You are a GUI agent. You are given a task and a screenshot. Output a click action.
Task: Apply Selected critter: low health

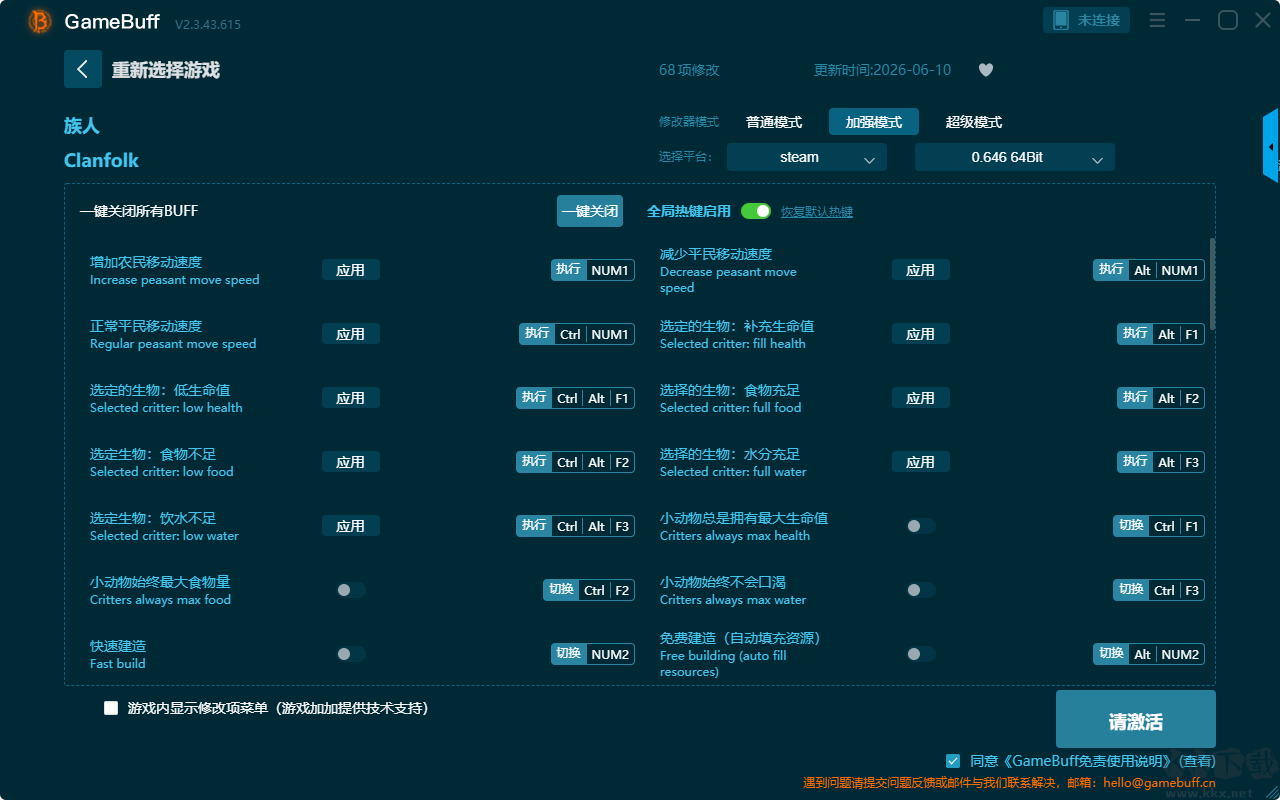coord(351,398)
